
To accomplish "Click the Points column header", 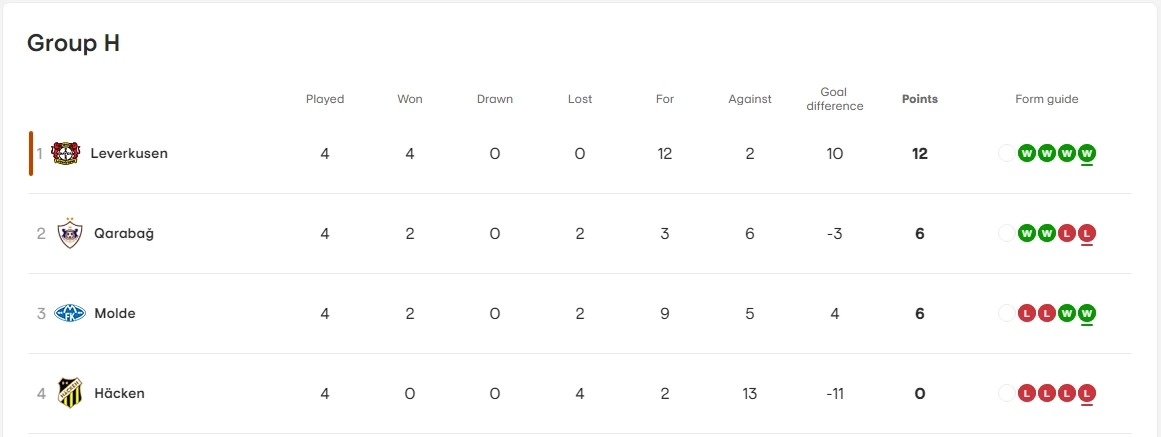I will [x=919, y=99].
